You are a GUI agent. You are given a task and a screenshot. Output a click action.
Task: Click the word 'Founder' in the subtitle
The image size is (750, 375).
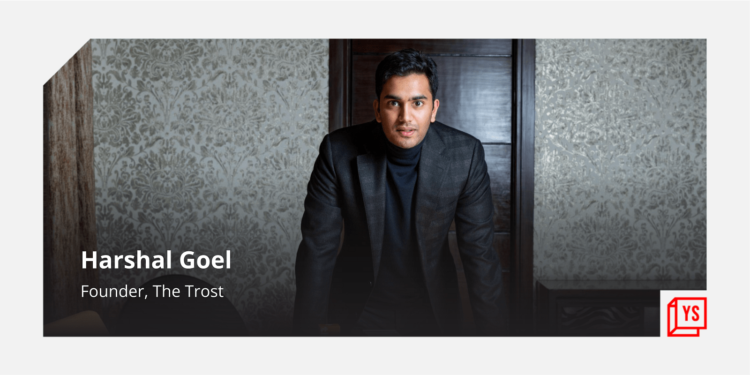(113, 291)
